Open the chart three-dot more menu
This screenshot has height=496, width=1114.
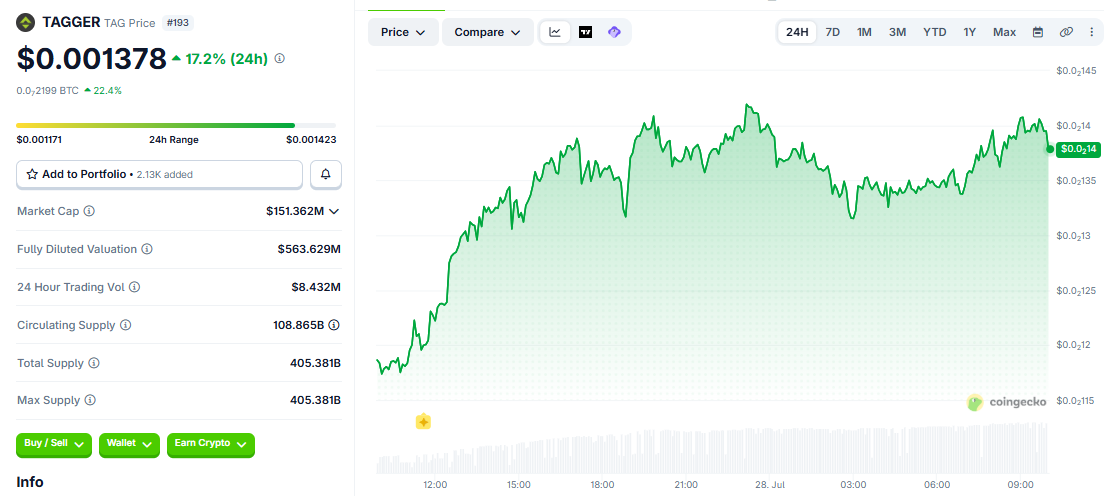coord(1092,32)
